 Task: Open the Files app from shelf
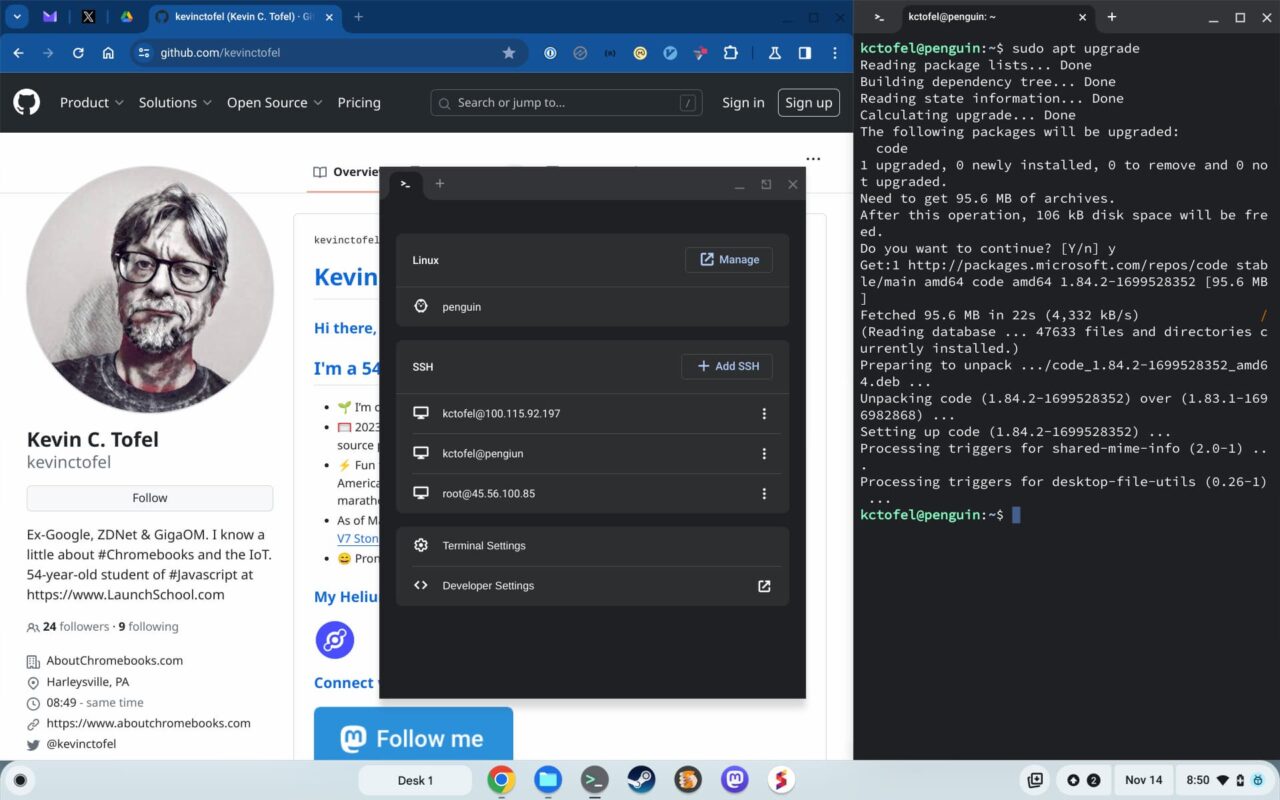[547, 780]
